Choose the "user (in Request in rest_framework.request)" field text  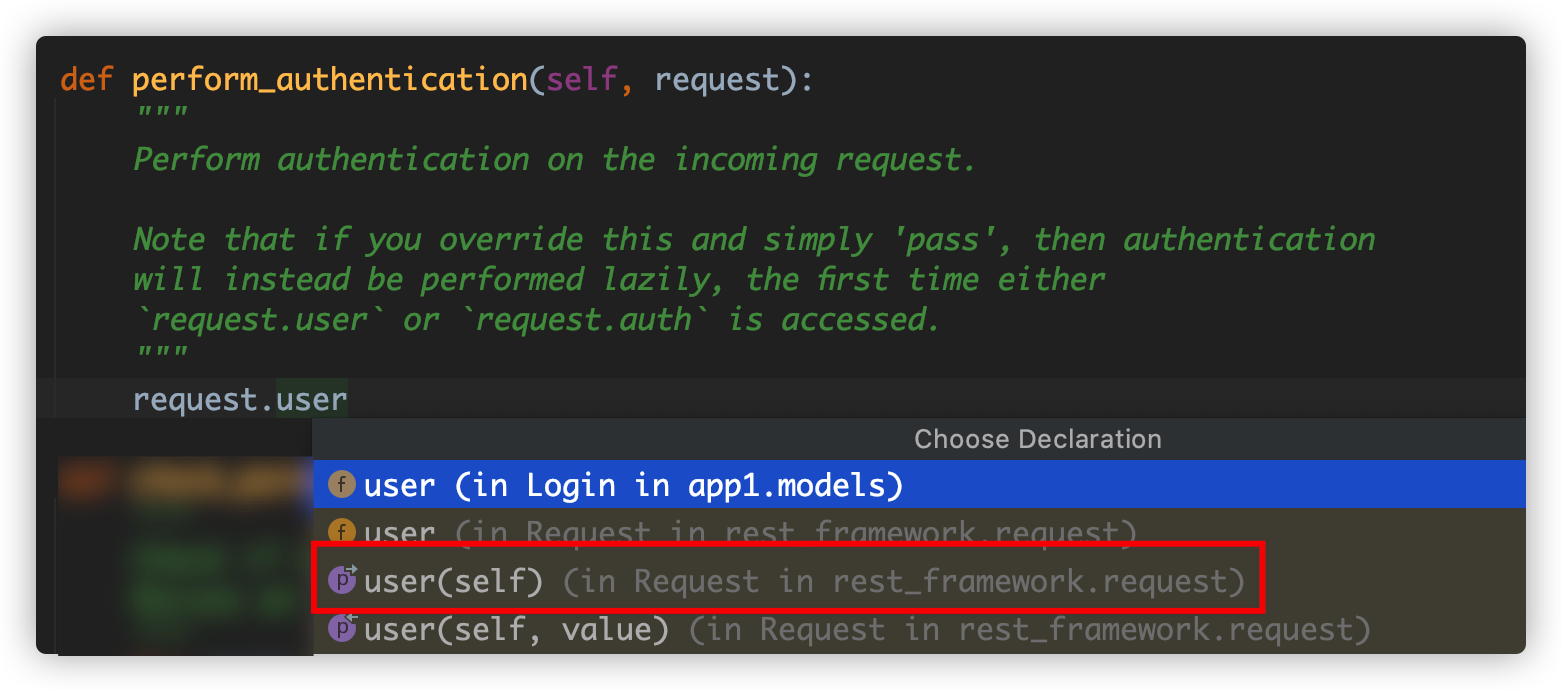(x=749, y=532)
